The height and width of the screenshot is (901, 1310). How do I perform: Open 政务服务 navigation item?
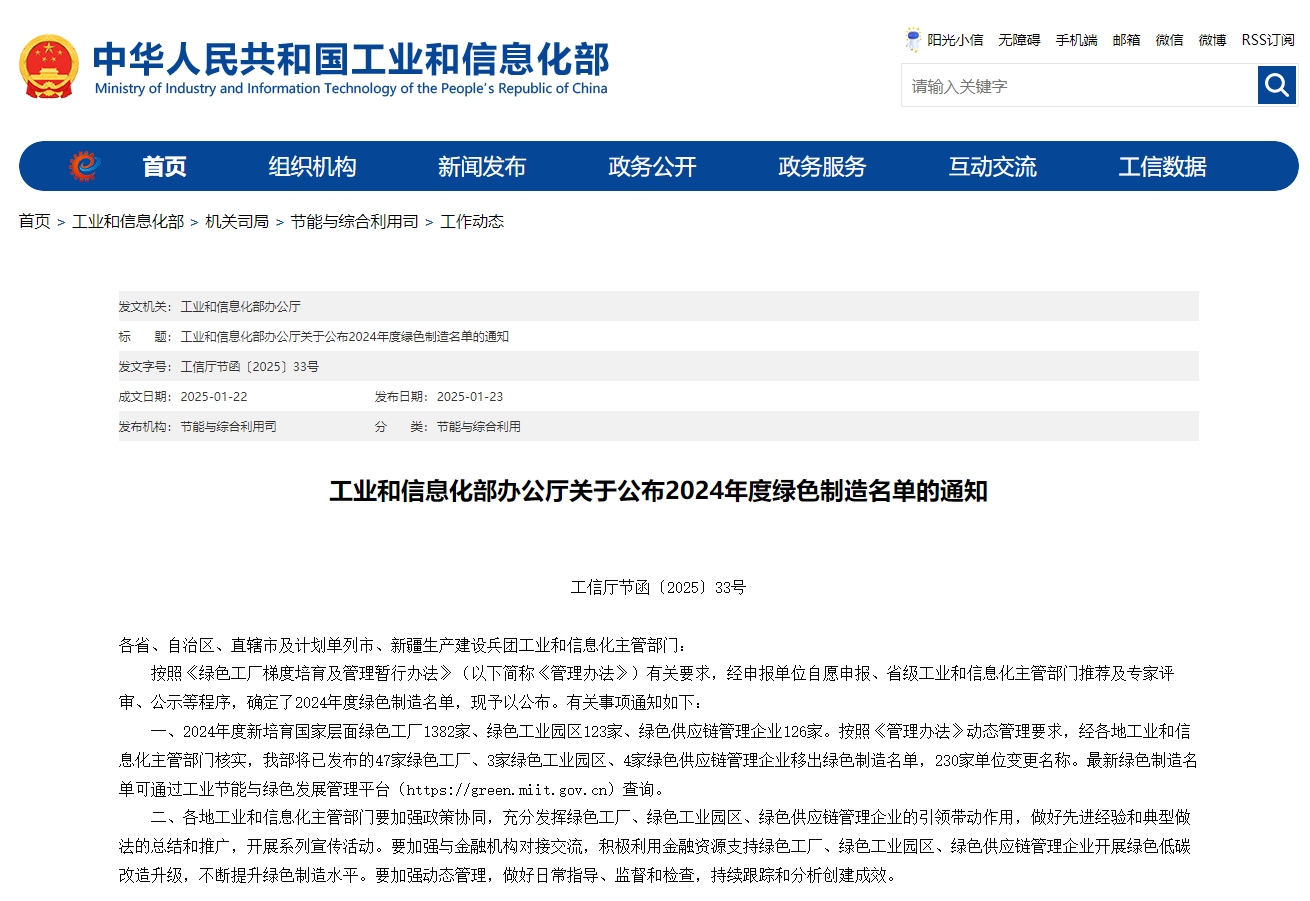(822, 166)
